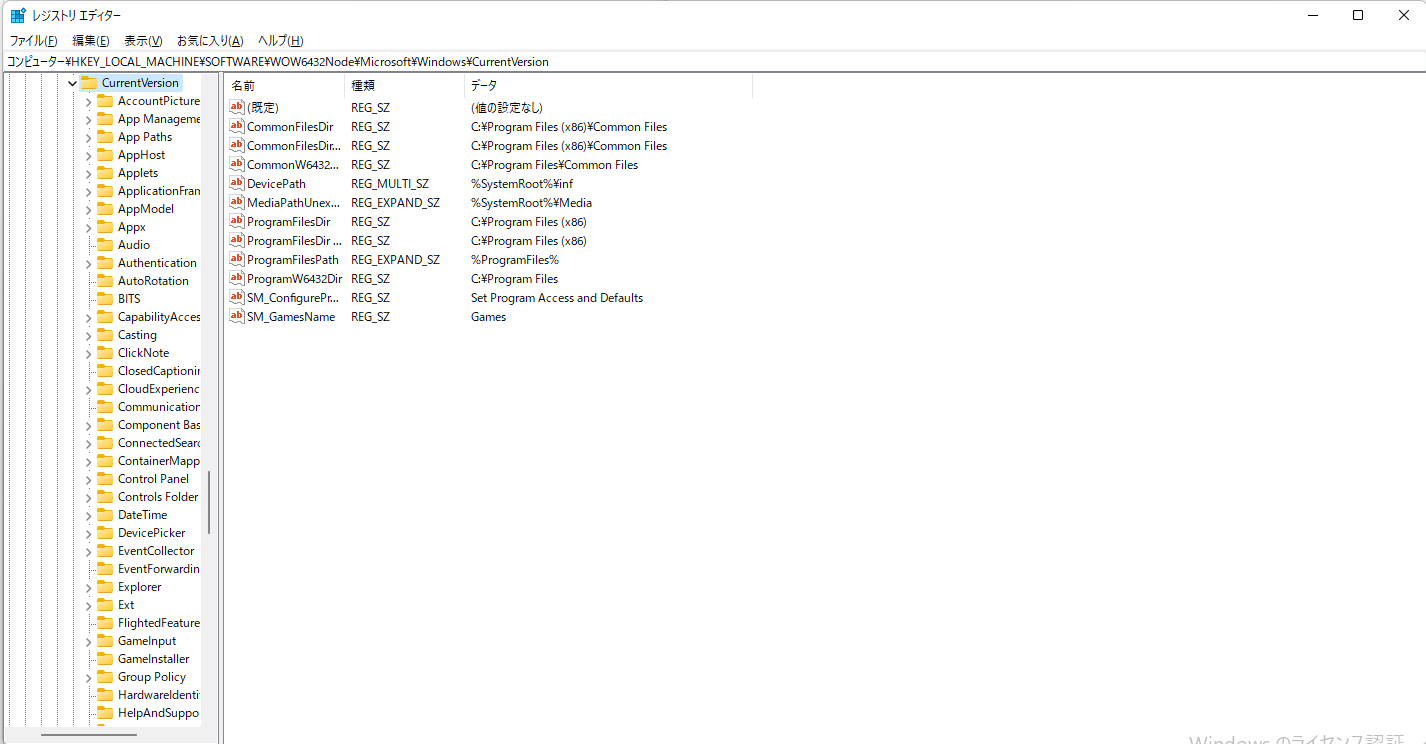
Task: Open the お気に入り(A) menu
Action: 210,41
